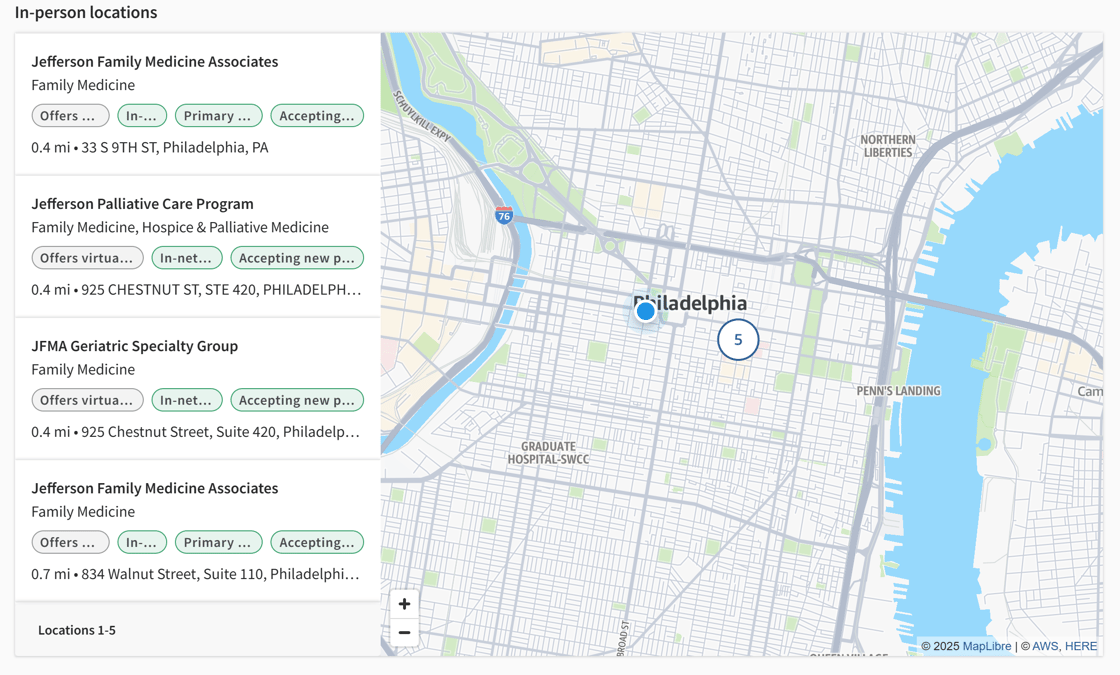Click 'Family Medicine, Hospice & Palliative Medicine' specialty text
Screen dimensions: 1120x675
(x=180, y=227)
